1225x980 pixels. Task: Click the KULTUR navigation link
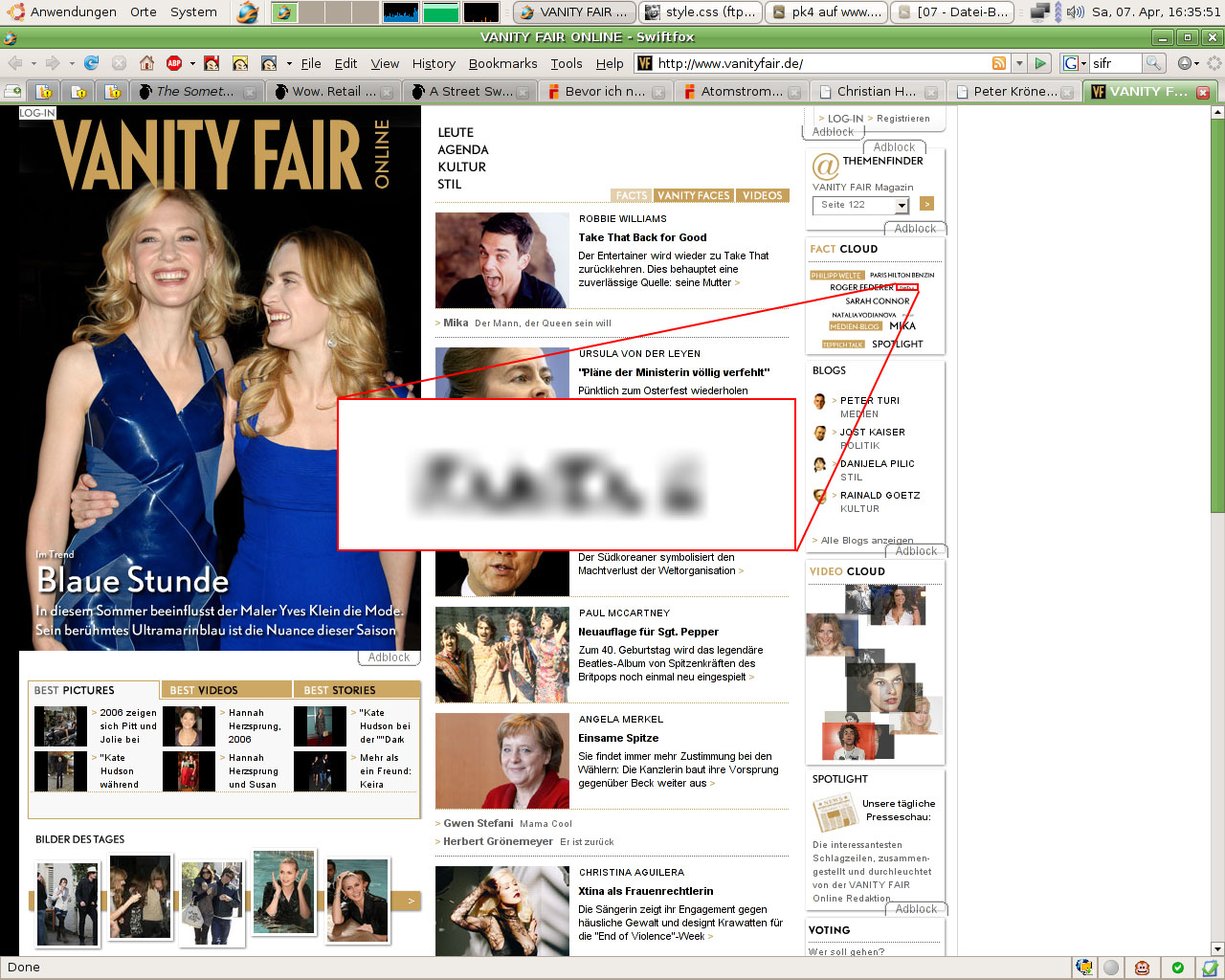(x=461, y=167)
